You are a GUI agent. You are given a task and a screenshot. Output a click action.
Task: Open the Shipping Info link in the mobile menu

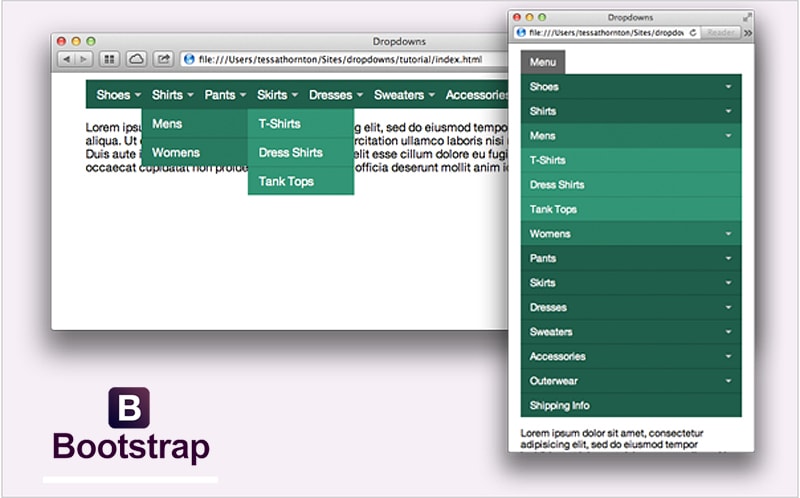point(631,405)
